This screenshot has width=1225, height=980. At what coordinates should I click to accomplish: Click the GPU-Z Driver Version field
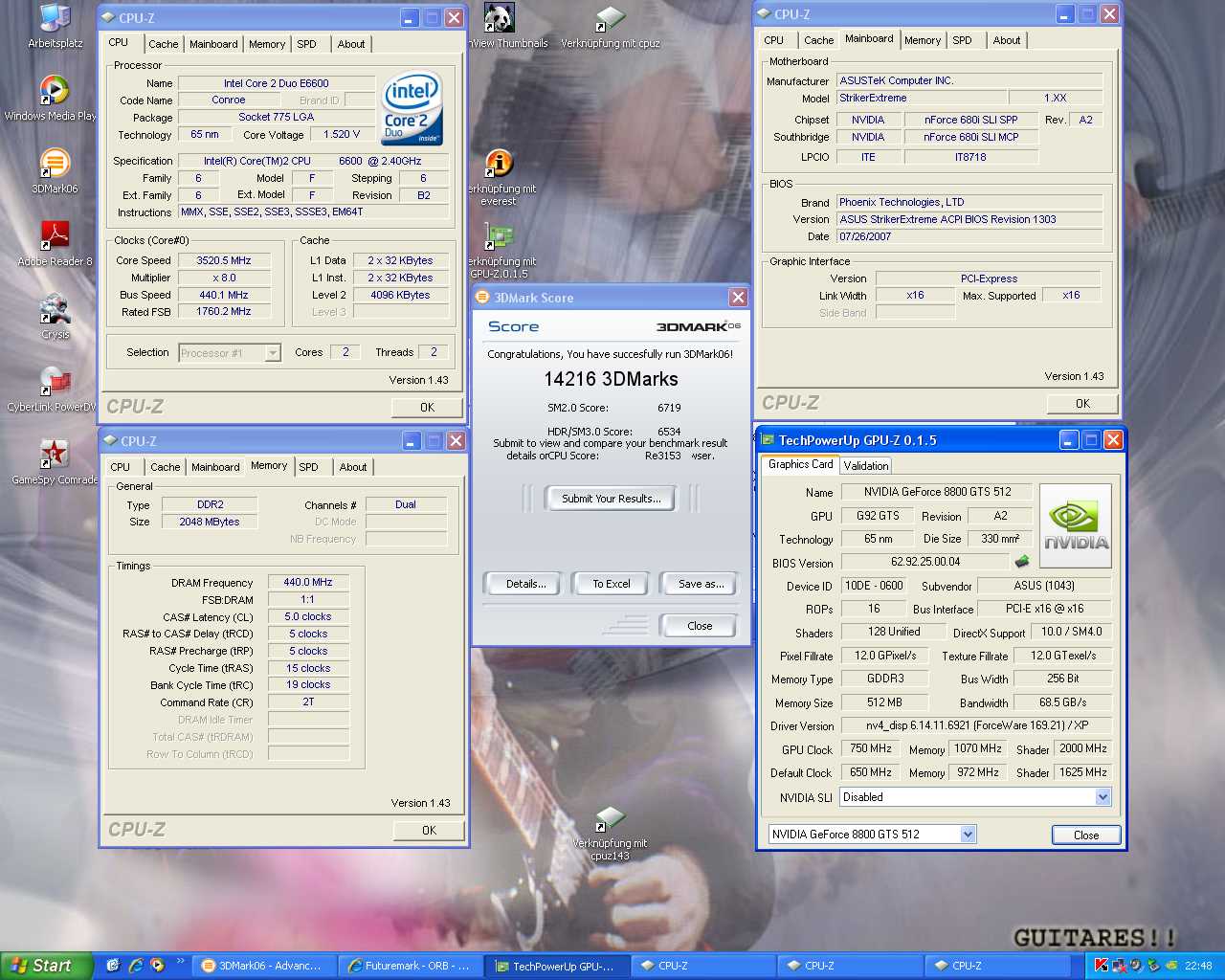976,725
